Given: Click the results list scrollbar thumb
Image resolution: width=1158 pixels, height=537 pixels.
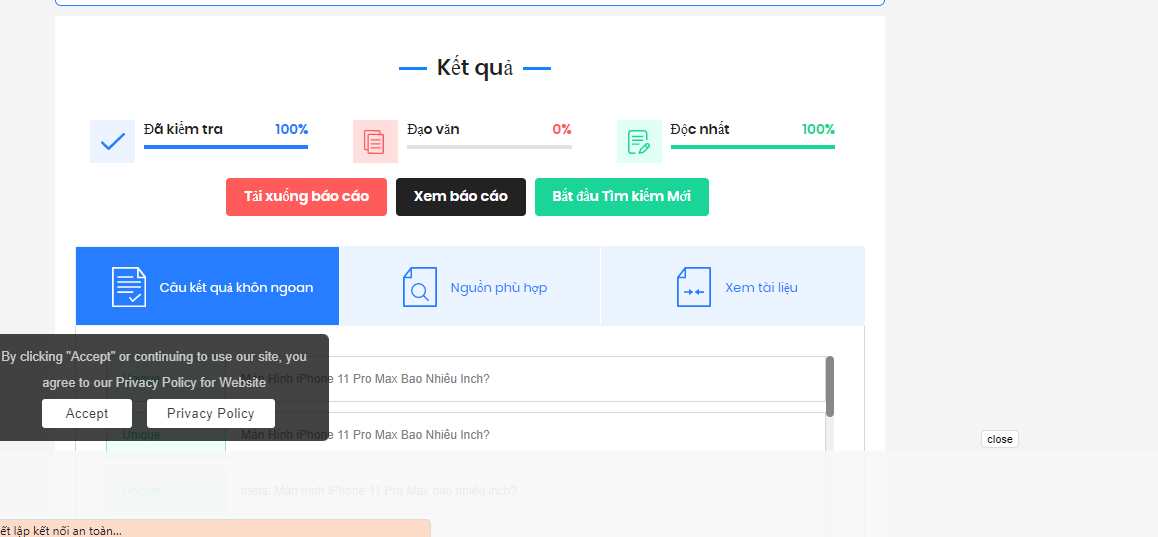Looking at the screenshot, I should click(x=830, y=386).
